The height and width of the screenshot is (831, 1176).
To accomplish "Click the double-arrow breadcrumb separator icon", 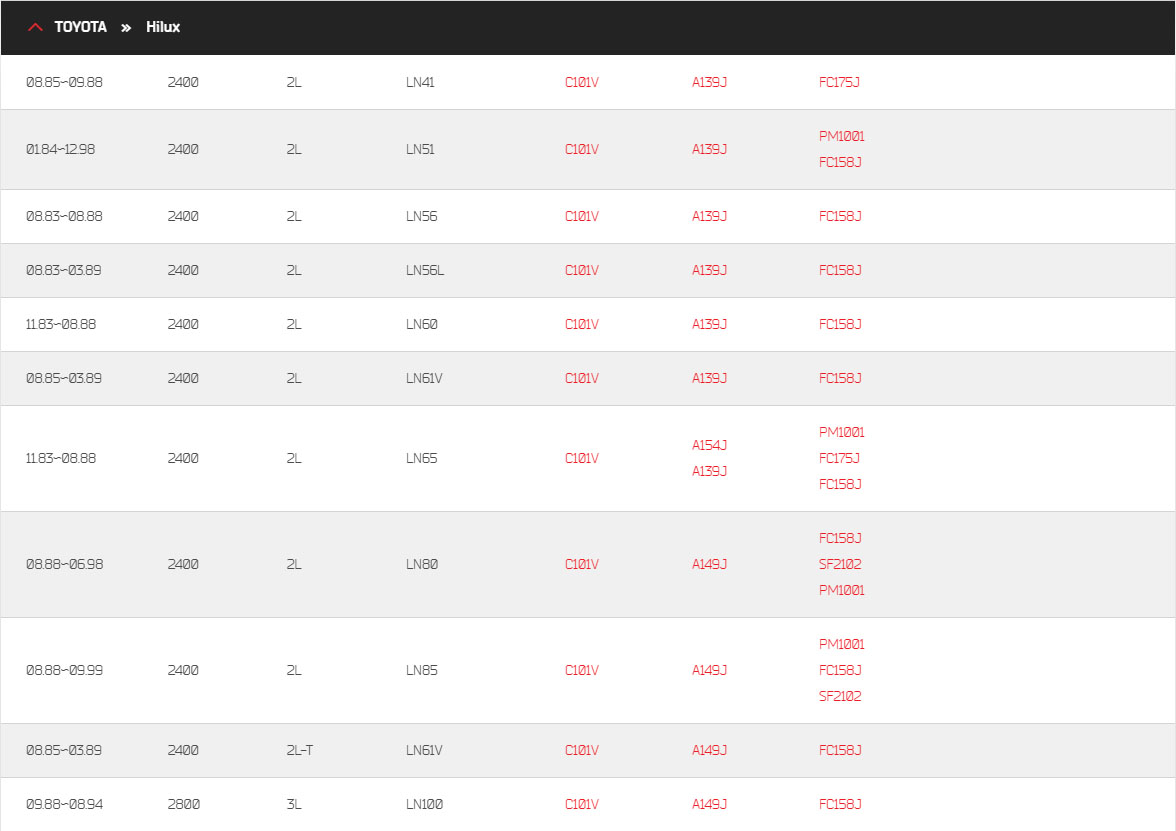I will point(126,28).
